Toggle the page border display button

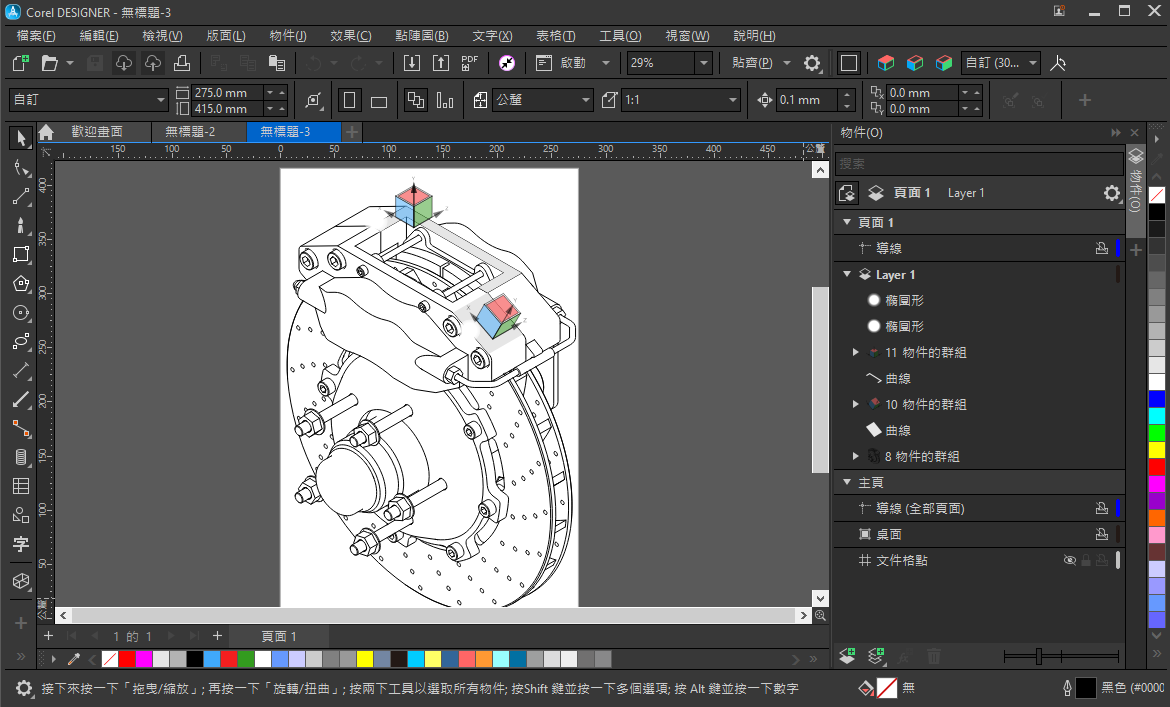[x=848, y=63]
